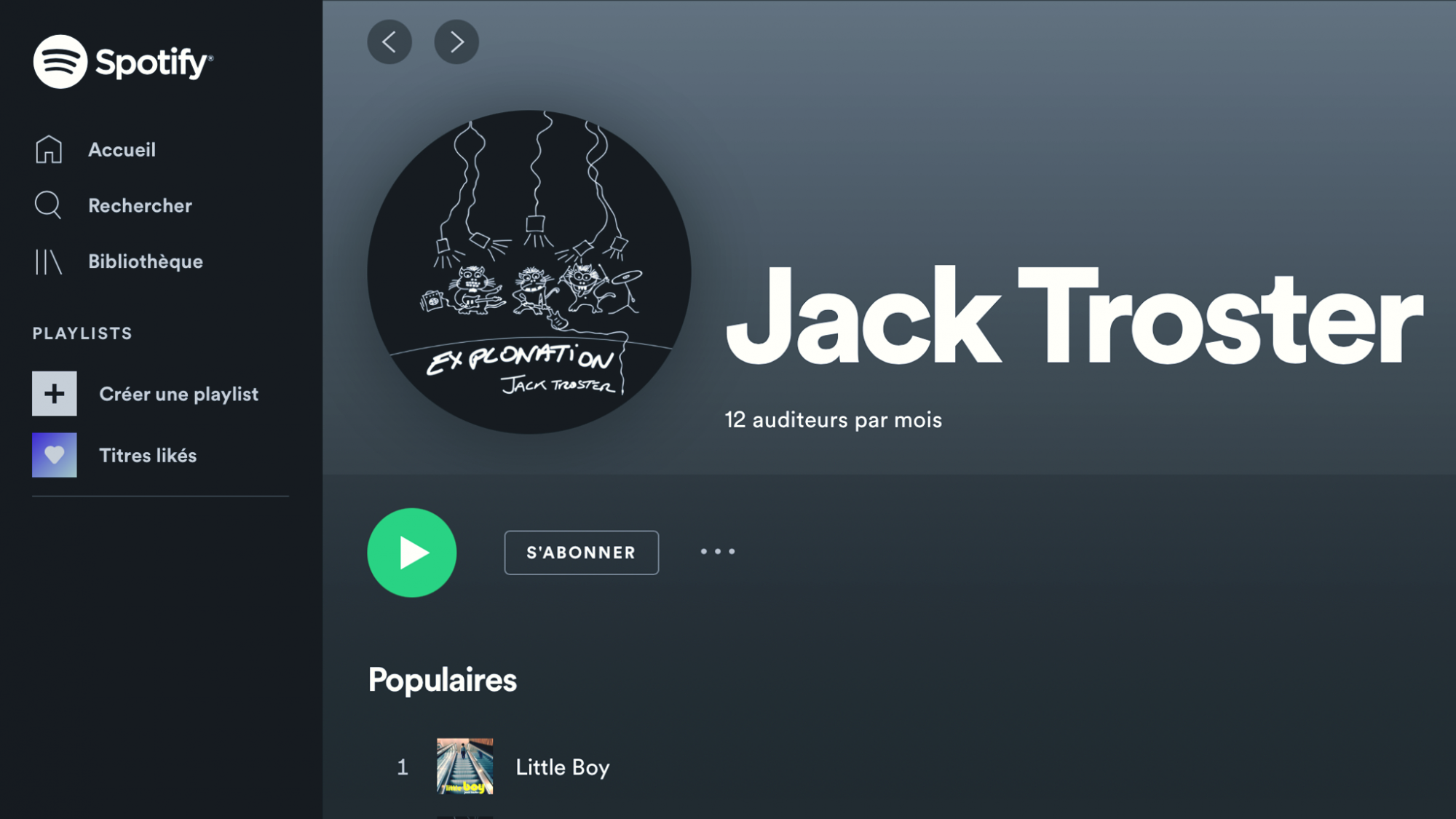
Task: Click the plus icon to create playlist
Action: (55, 394)
